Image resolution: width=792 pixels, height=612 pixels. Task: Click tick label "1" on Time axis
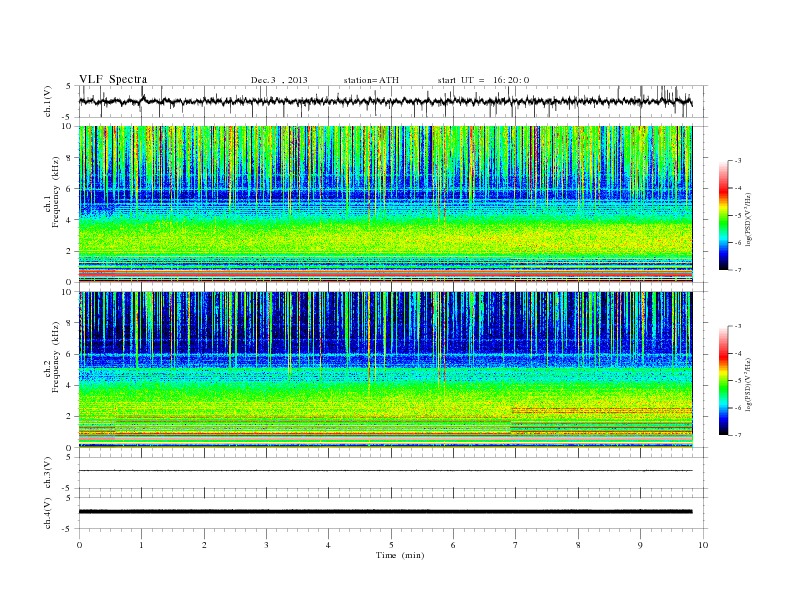(141, 545)
